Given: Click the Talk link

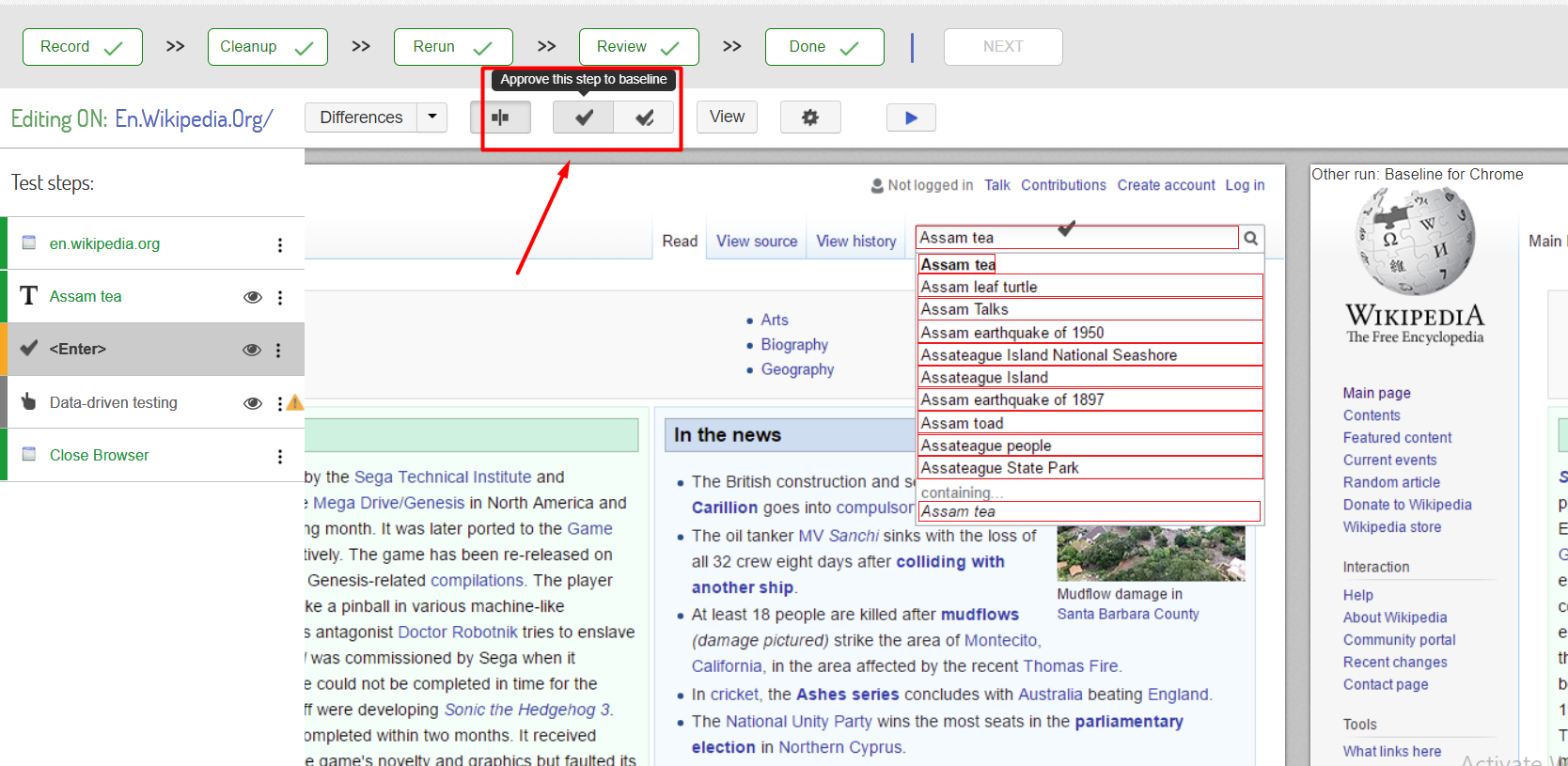Looking at the screenshot, I should click(x=997, y=185).
